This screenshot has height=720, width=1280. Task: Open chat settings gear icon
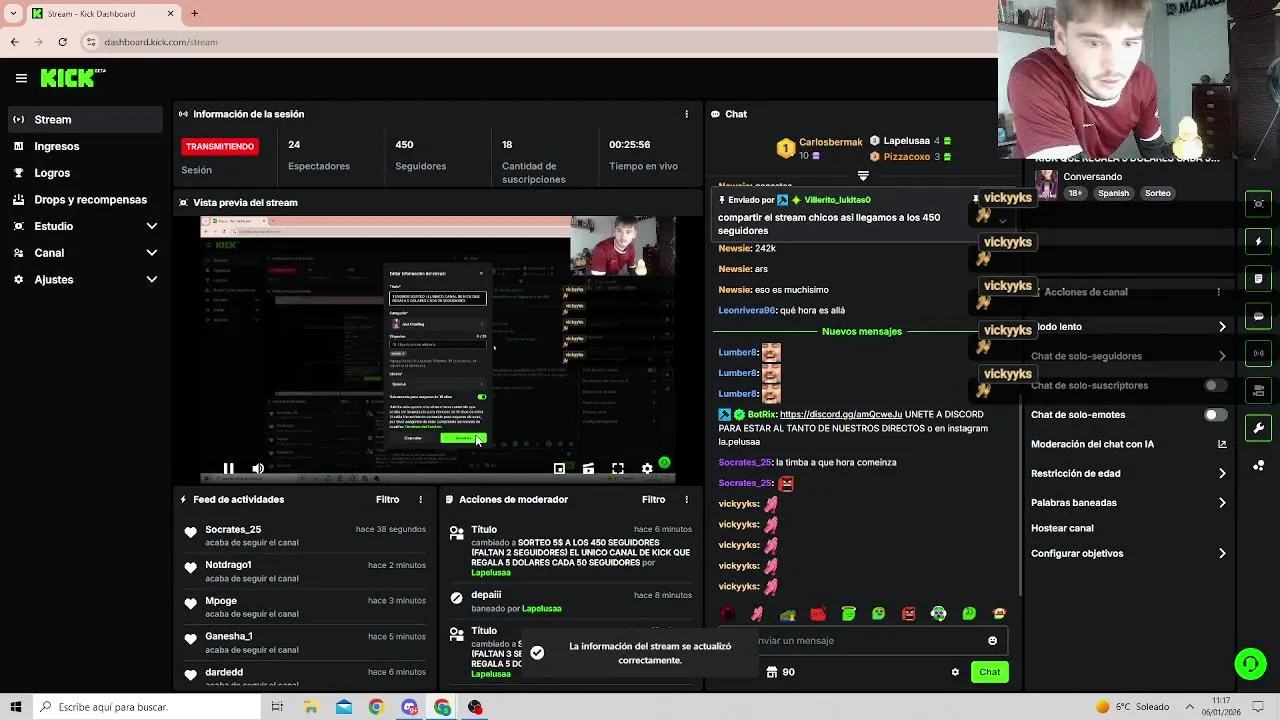coord(955,672)
